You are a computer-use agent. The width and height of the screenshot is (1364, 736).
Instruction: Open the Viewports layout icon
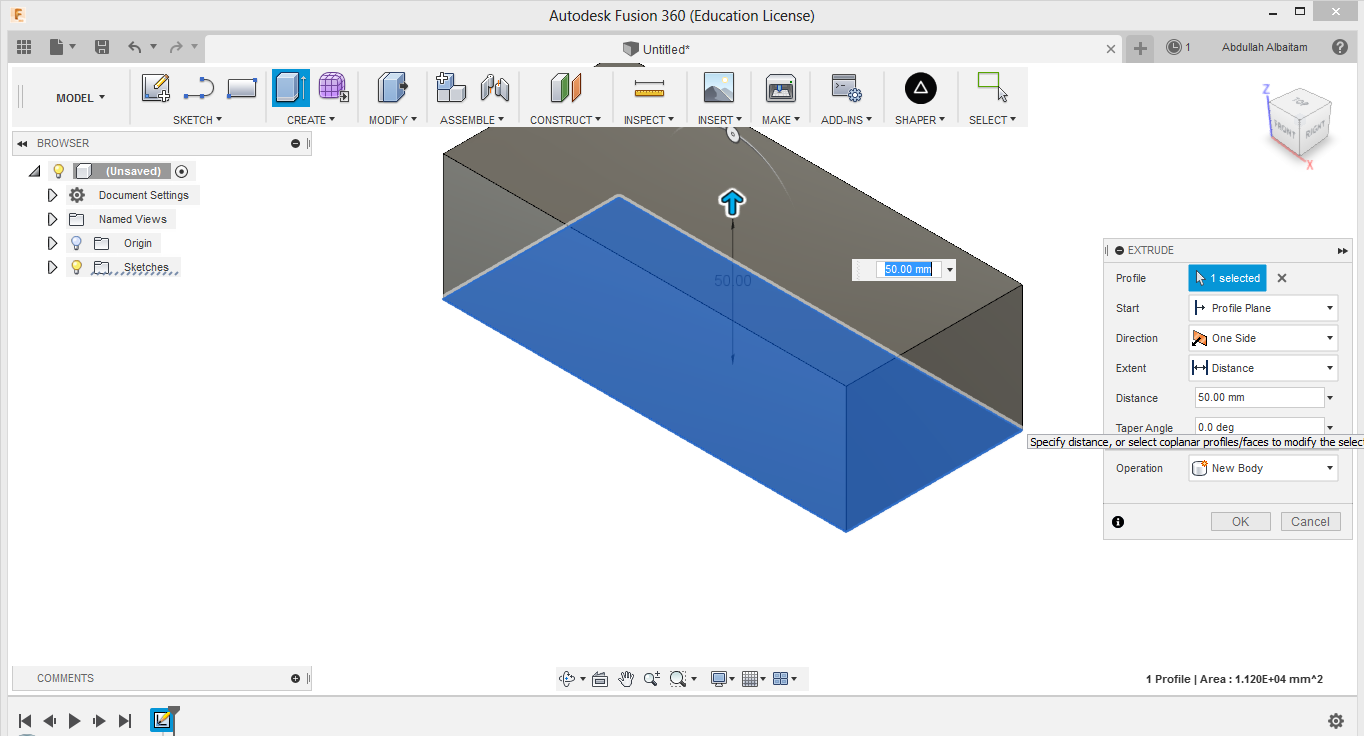point(782,679)
